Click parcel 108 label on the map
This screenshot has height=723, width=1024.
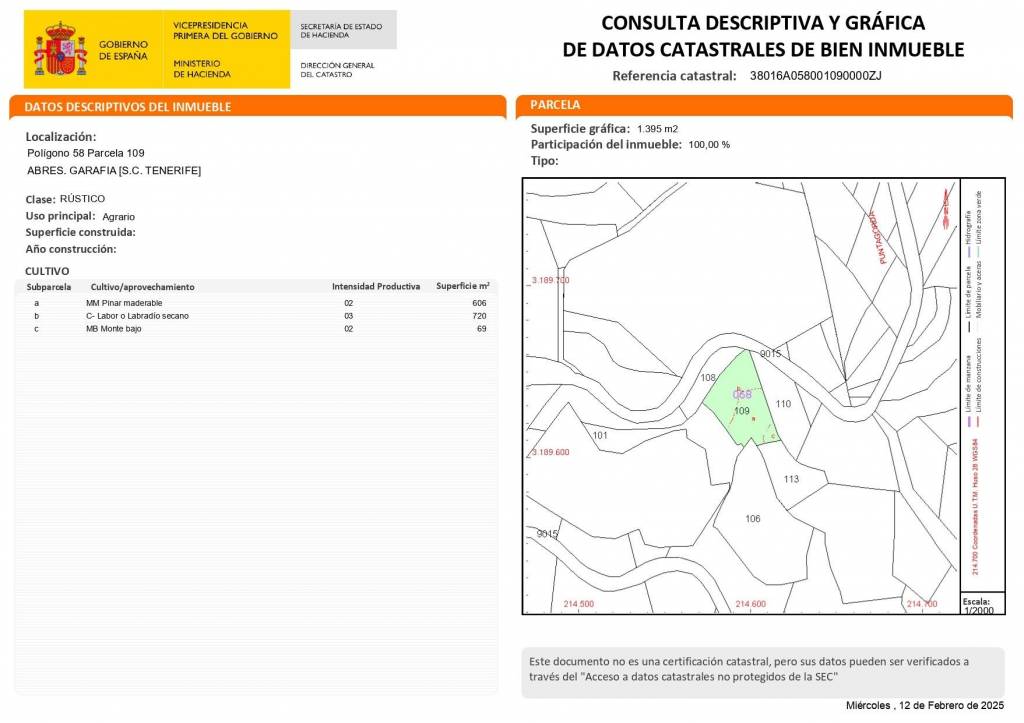click(x=709, y=378)
